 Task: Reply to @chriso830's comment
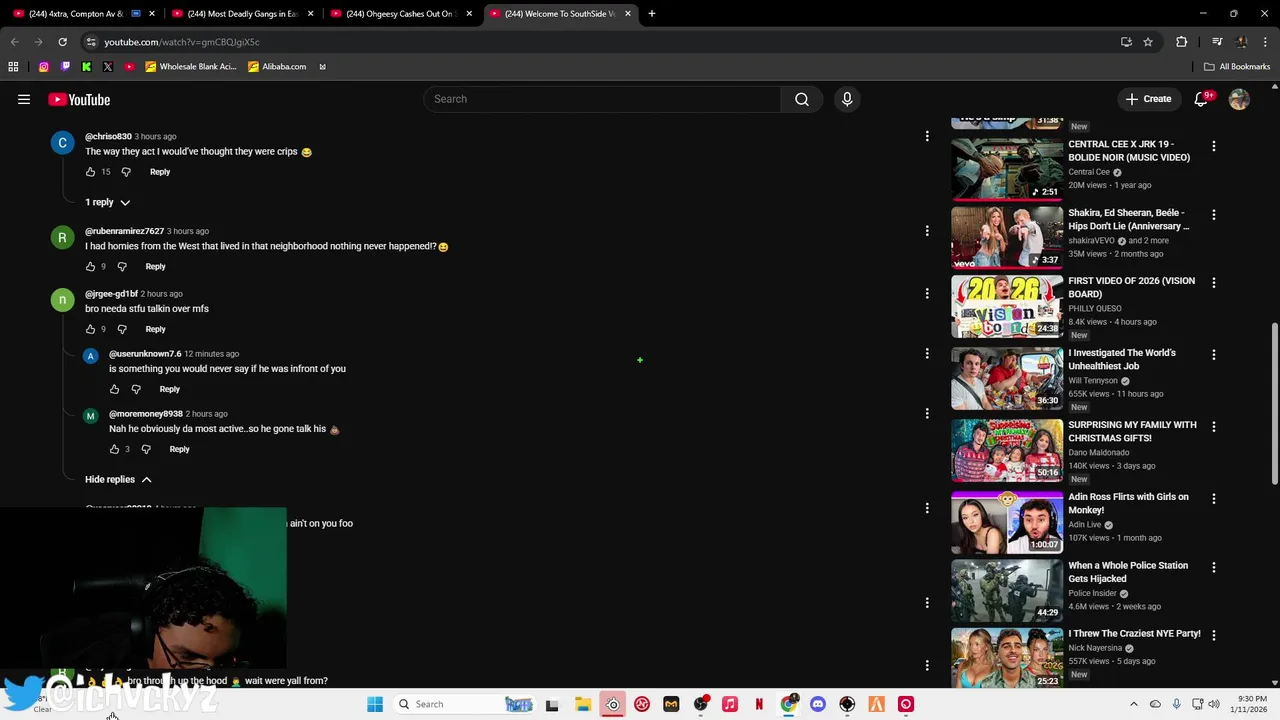pos(160,172)
